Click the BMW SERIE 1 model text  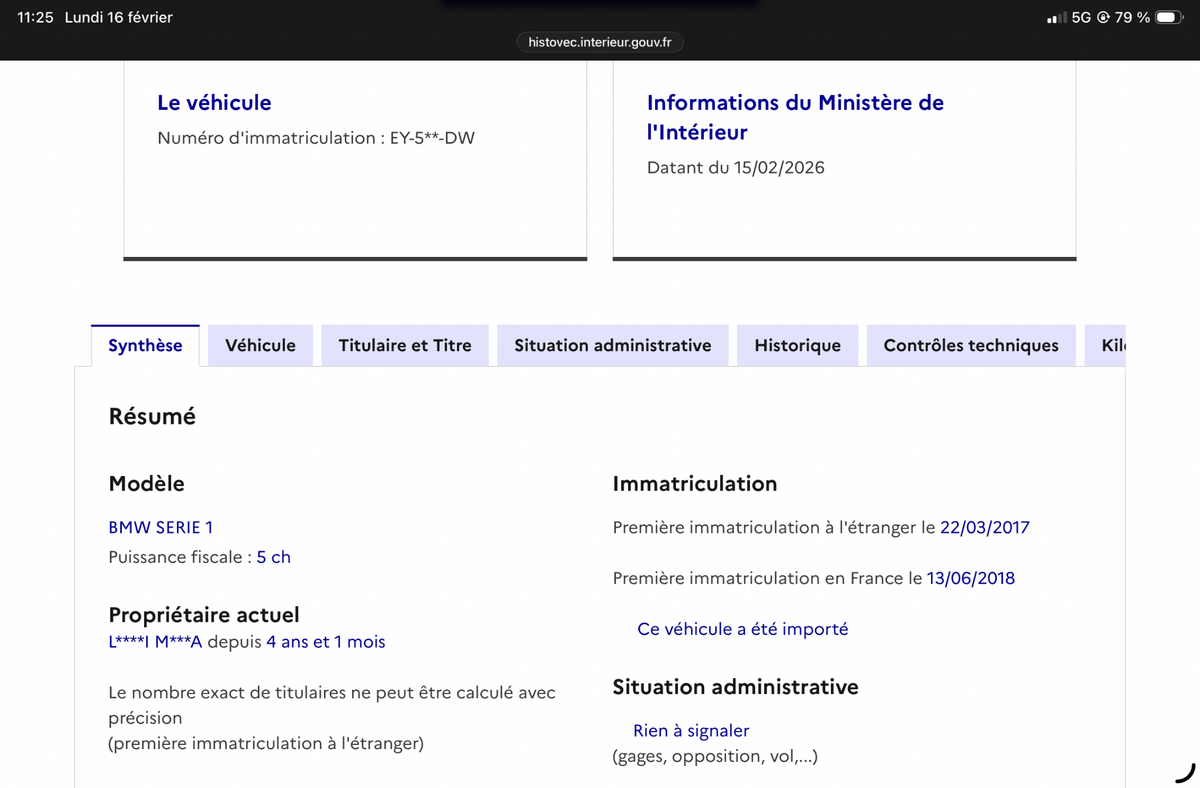161,527
